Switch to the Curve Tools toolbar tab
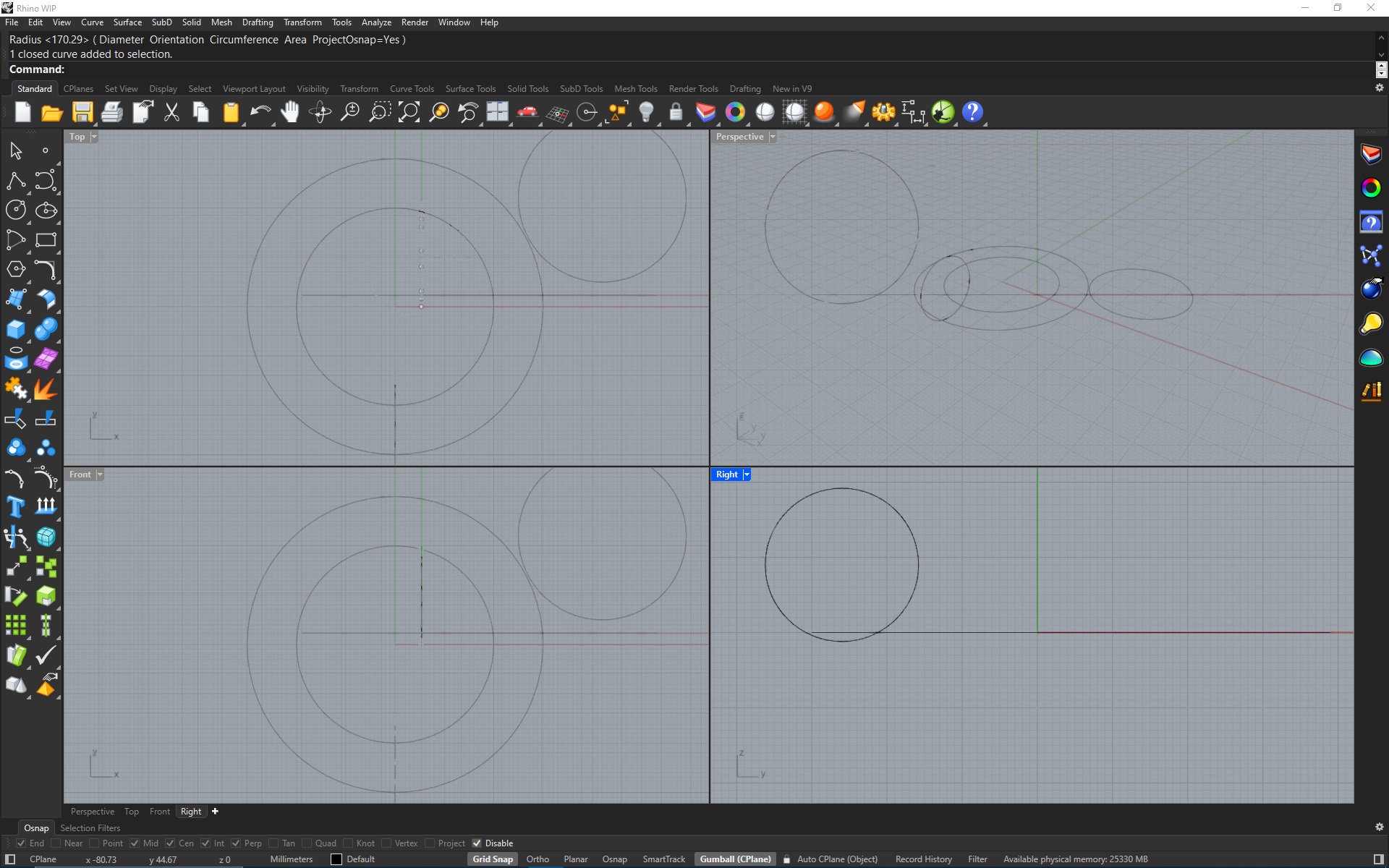The width and height of the screenshot is (1389, 868). click(x=412, y=89)
